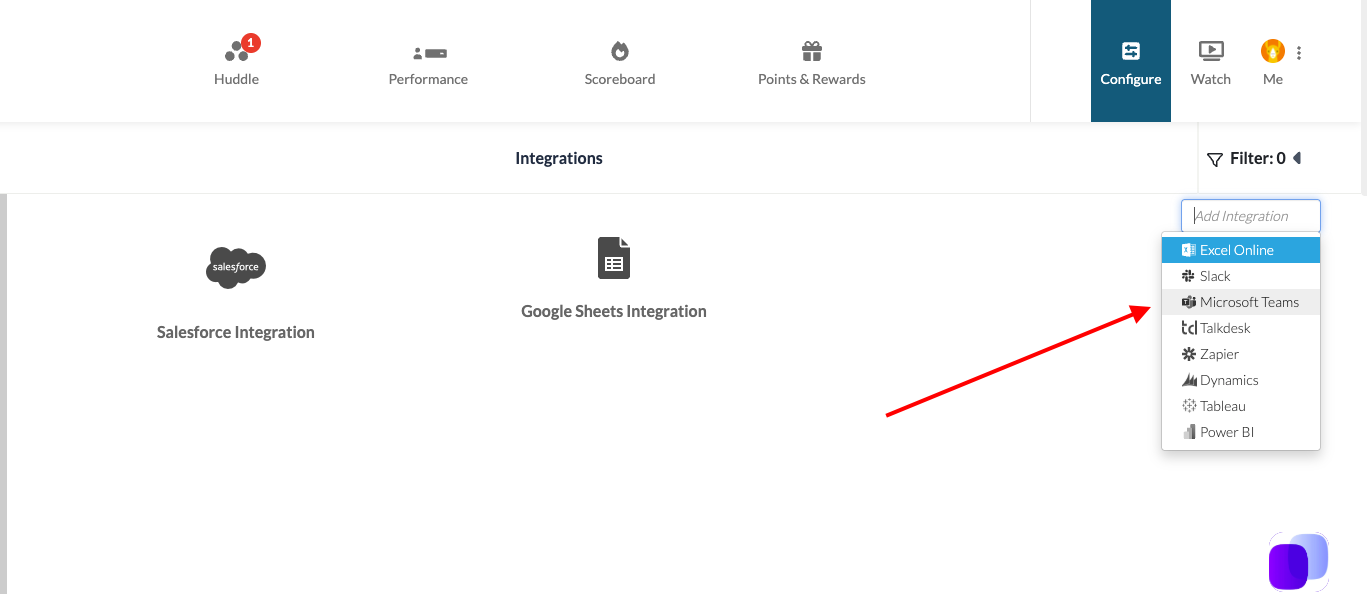Click the Filter: 0 label
Viewport: 1367px width, 594px height.
pyautogui.click(x=1258, y=158)
